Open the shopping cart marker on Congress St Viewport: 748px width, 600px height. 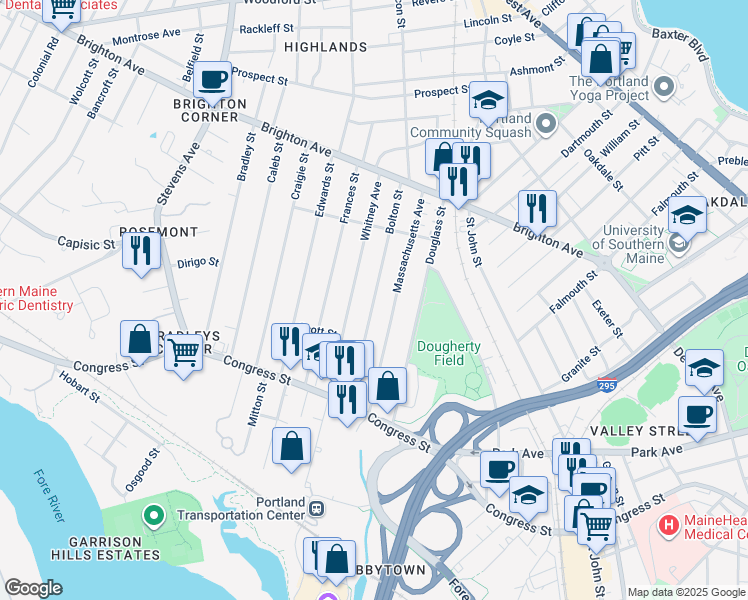[183, 354]
